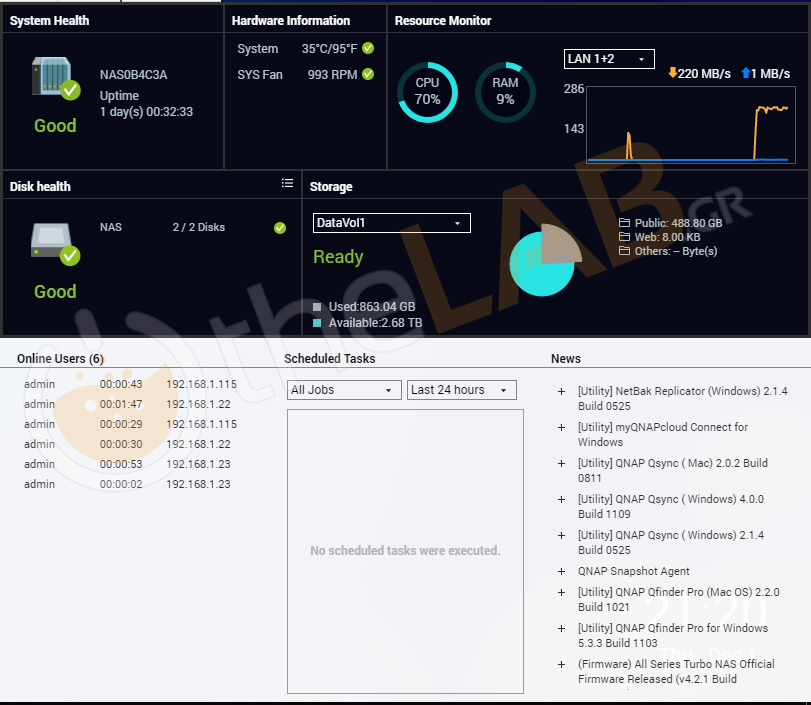
Task: Expand the Qsync (Windows) 4.0.0 news item
Action: point(561,500)
